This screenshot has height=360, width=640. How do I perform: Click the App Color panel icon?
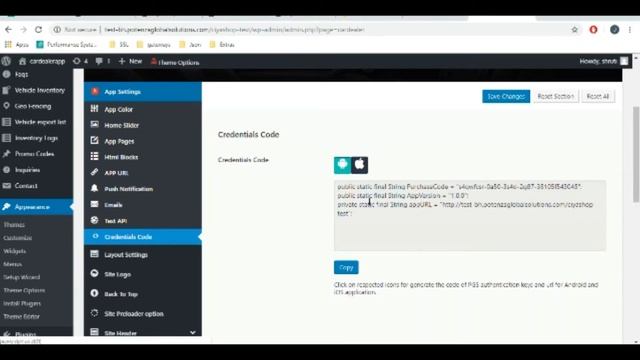(x=94, y=109)
